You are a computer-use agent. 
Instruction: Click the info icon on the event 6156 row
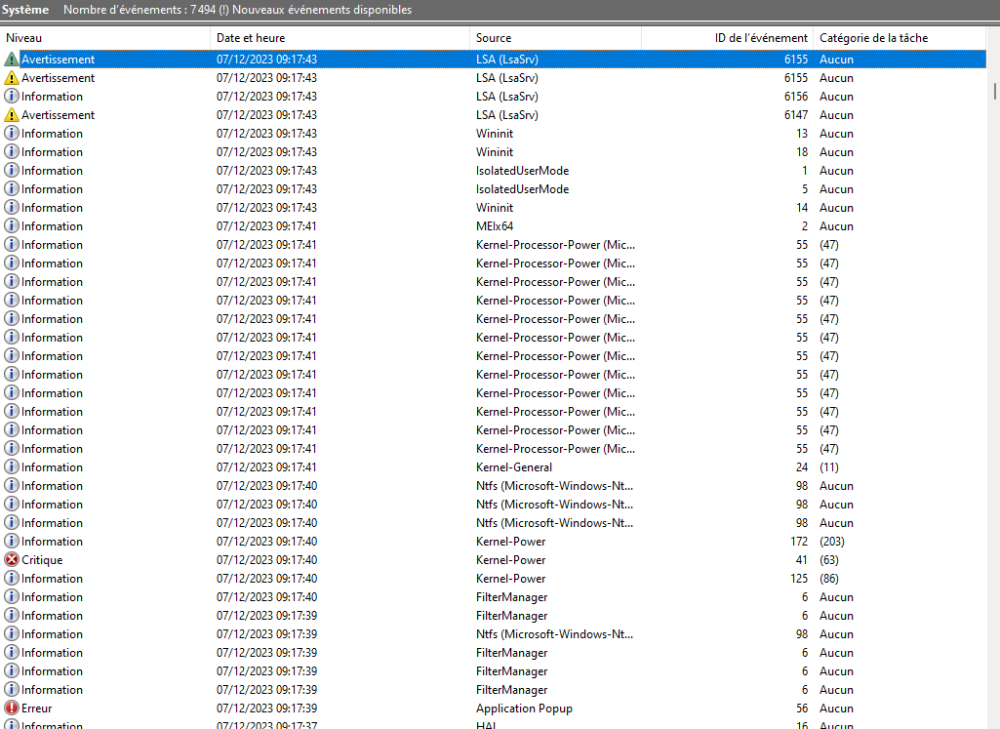[11, 96]
